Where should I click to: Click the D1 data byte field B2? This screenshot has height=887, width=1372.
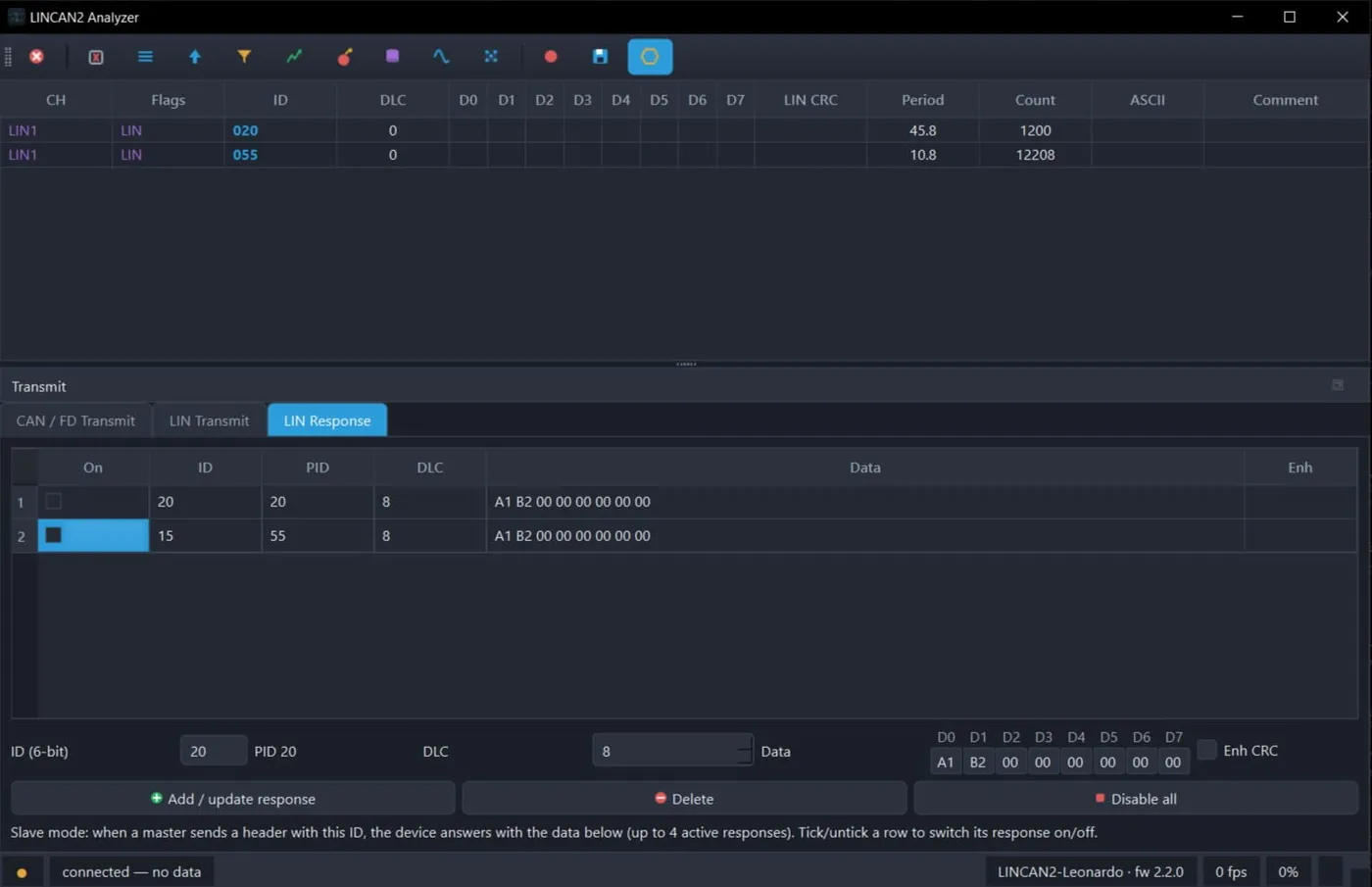click(x=978, y=762)
